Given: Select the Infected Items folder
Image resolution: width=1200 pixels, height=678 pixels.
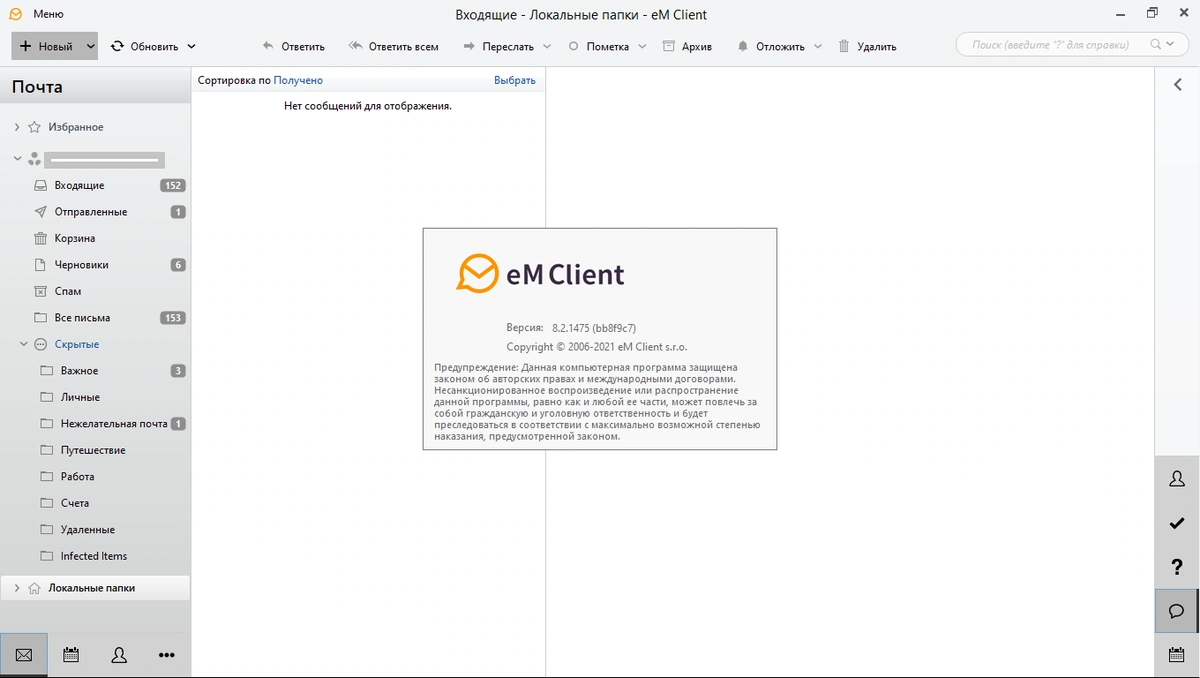Looking at the screenshot, I should [95, 556].
